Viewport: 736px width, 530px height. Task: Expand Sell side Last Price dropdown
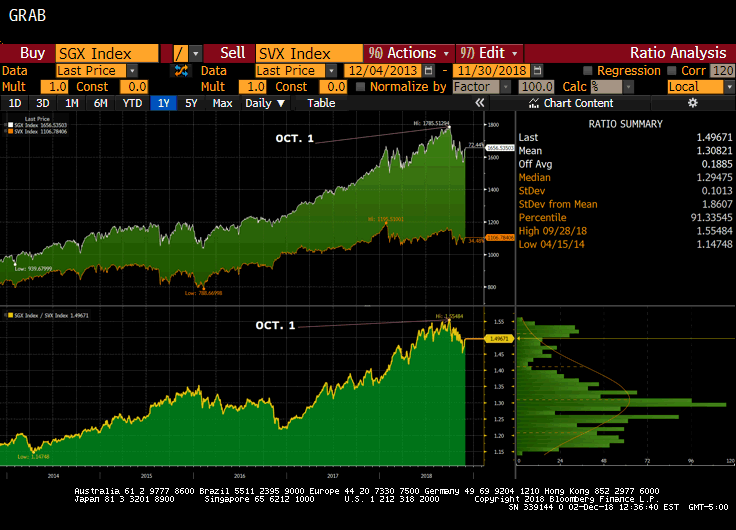pyautogui.click(x=331, y=71)
